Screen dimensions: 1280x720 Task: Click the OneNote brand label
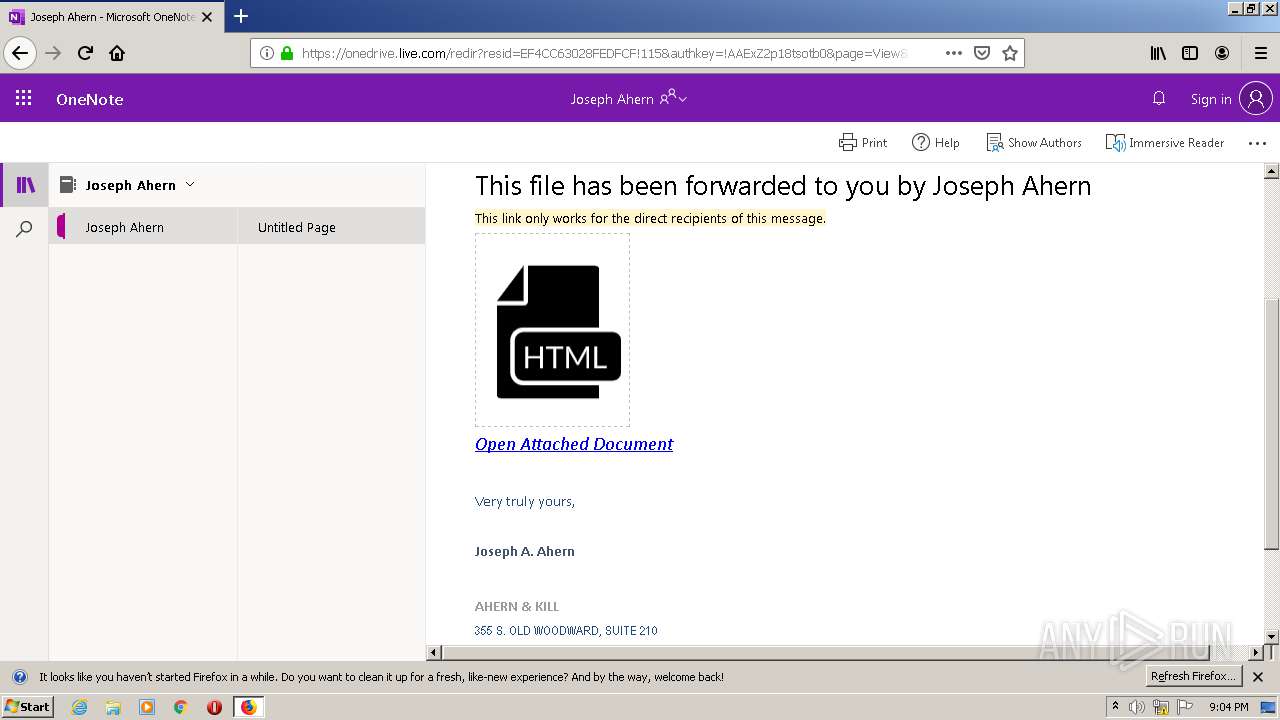[x=90, y=99]
